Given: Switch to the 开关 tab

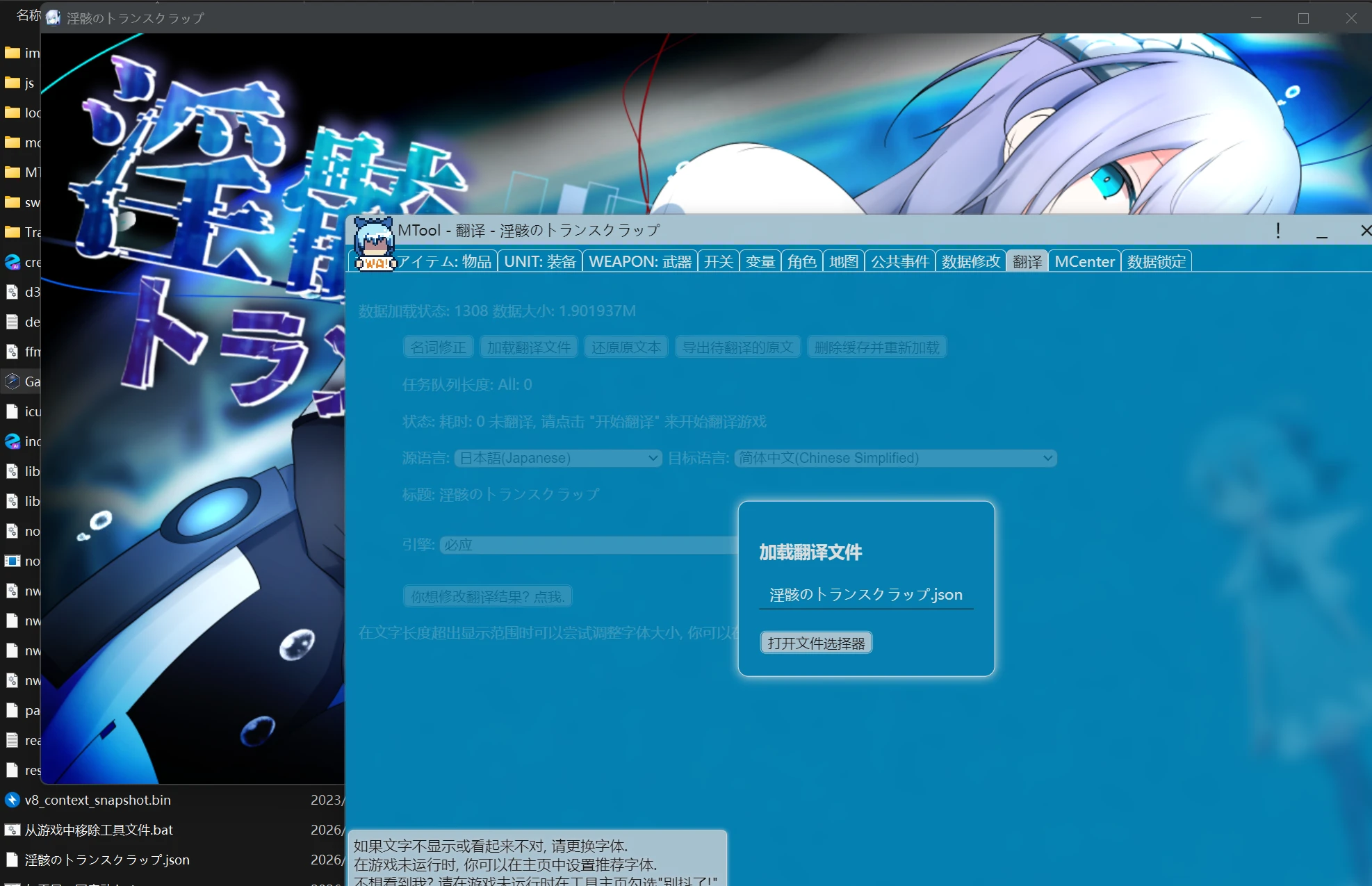Looking at the screenshot, I should pyautogui.click(x=719, y=261).
